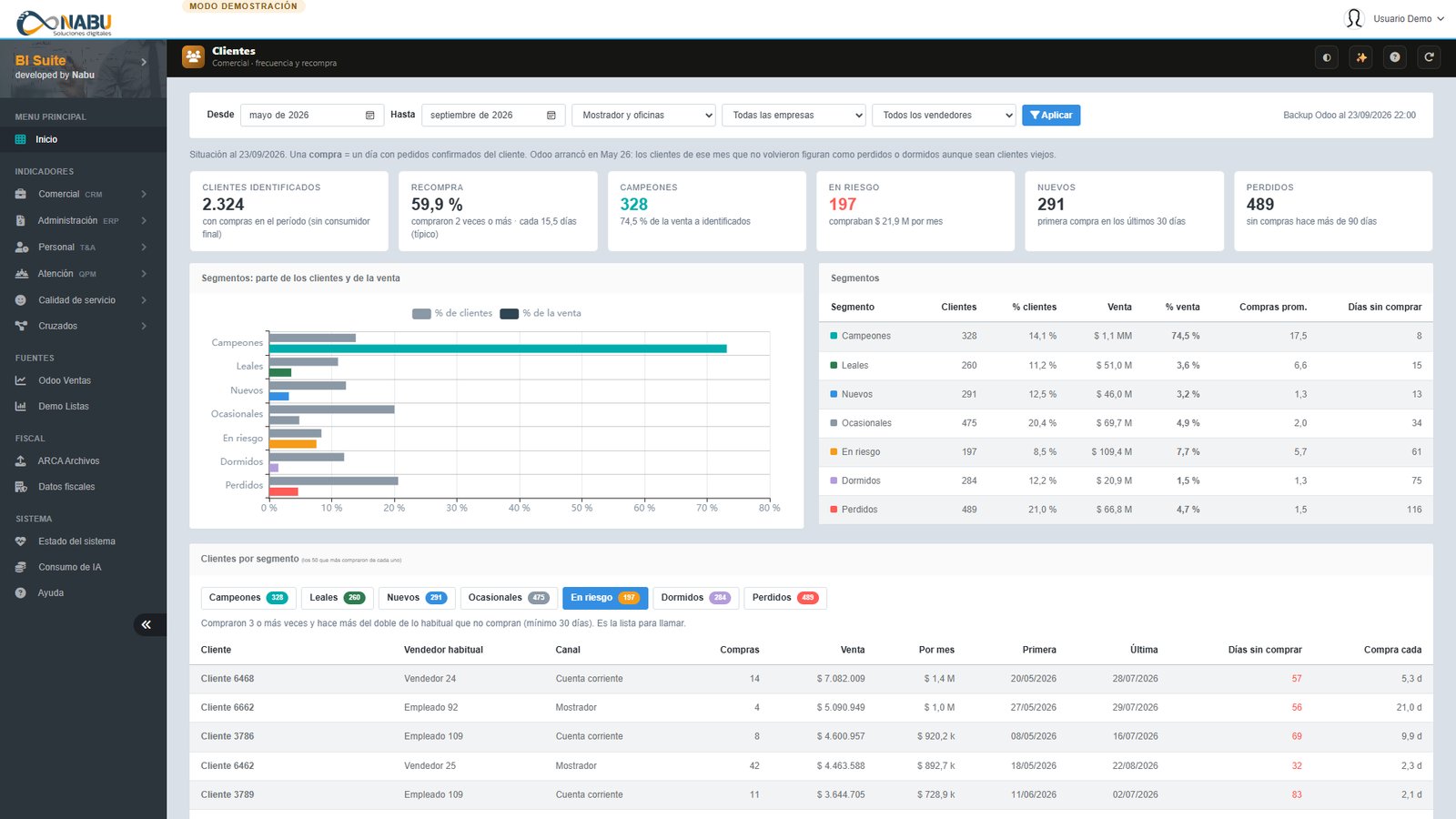Viewport: 1456px width, 819px height.
Task: Open the Todos los vendedores dropdown
Action: click(x=945, y=116)
